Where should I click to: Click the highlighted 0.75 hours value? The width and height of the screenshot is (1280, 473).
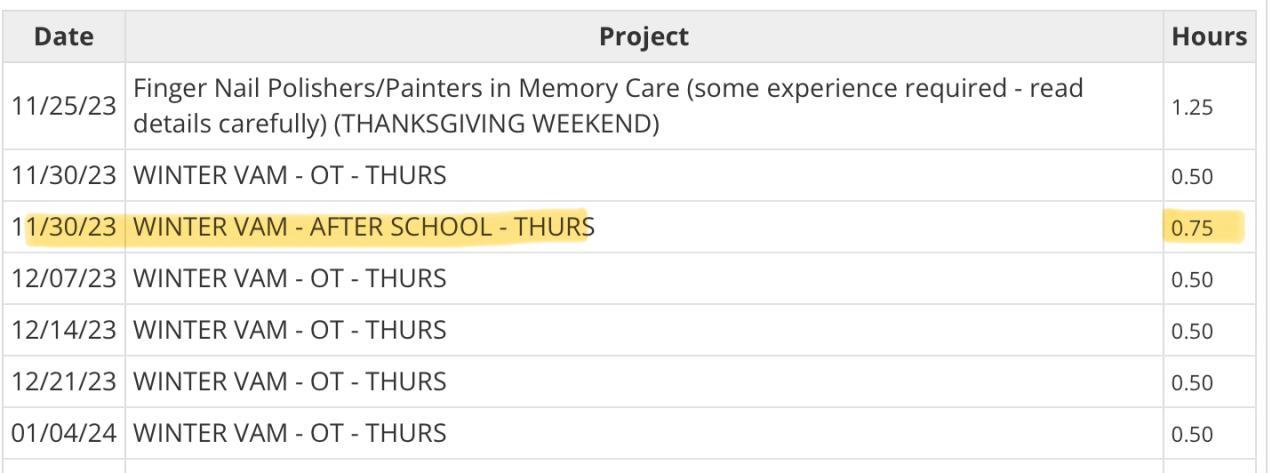[x=1193, y=228]
